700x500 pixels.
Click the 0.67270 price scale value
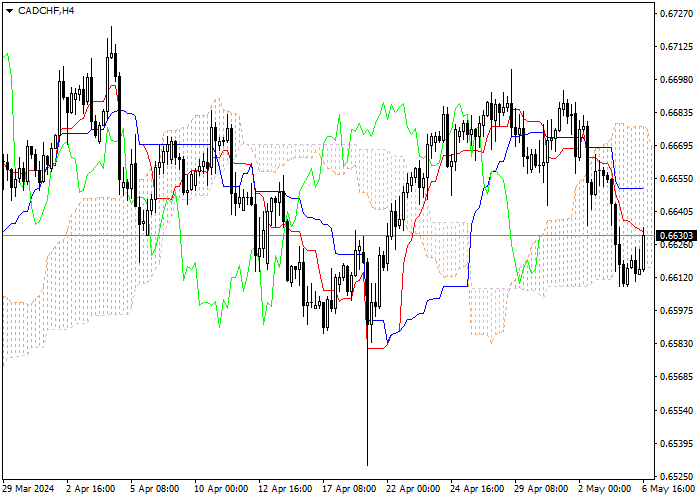(x=676, y=13)
